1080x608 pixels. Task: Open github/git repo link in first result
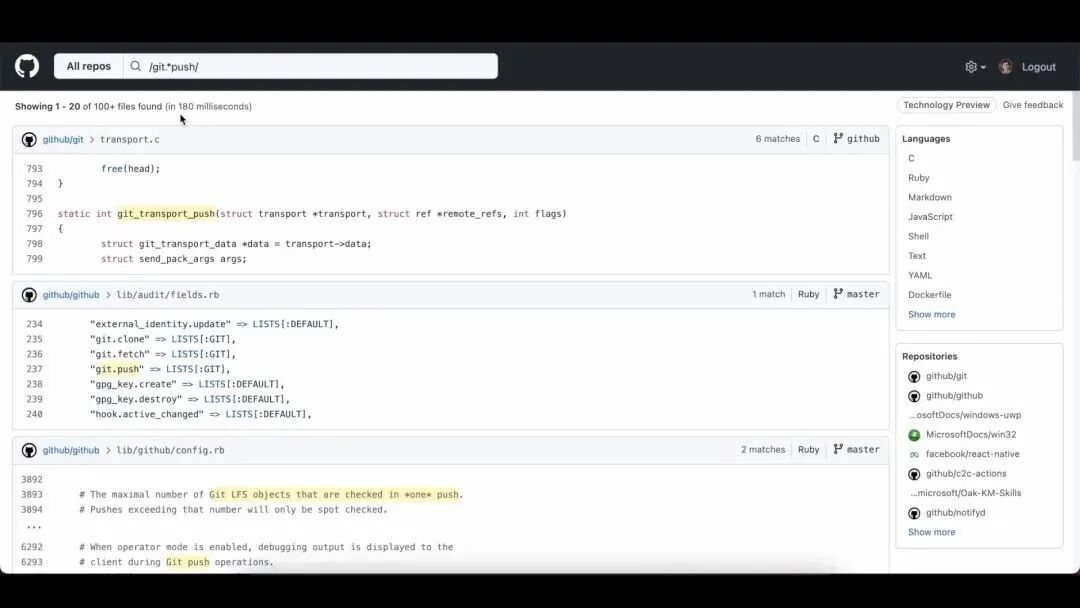63,139
